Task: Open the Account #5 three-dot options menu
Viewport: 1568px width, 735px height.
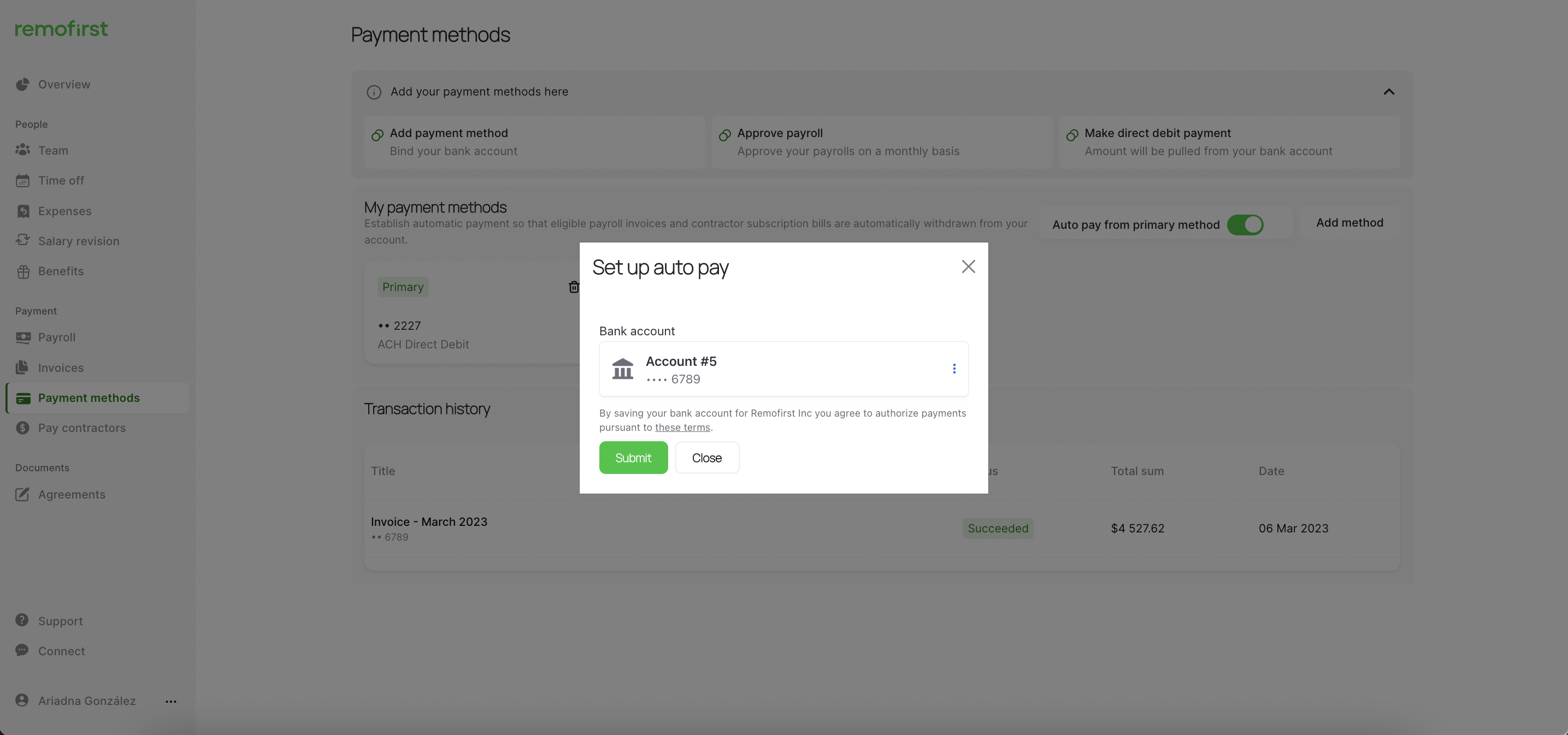Action: (954, 369)
